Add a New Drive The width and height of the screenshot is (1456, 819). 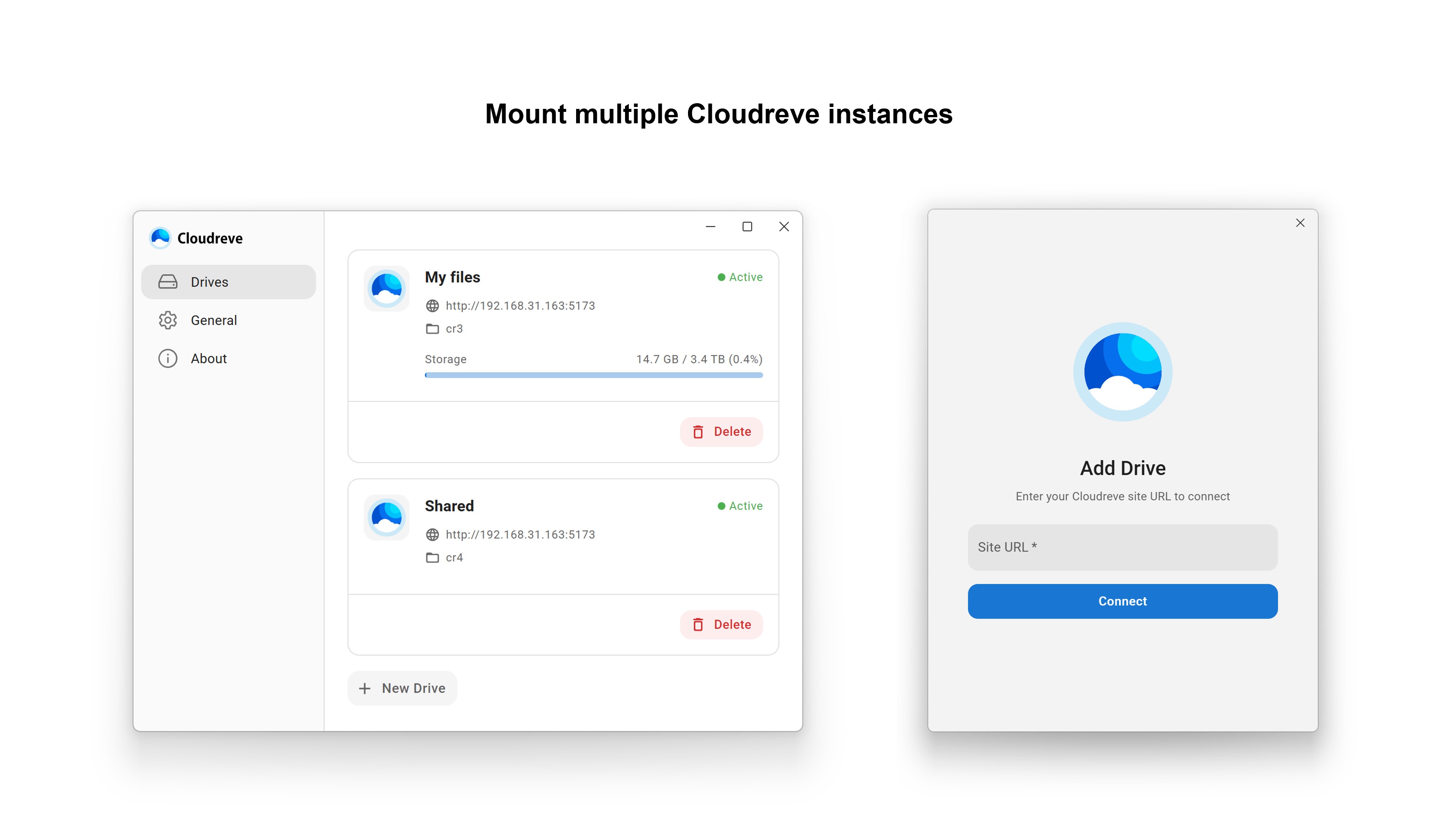click(x=402, y=689)
